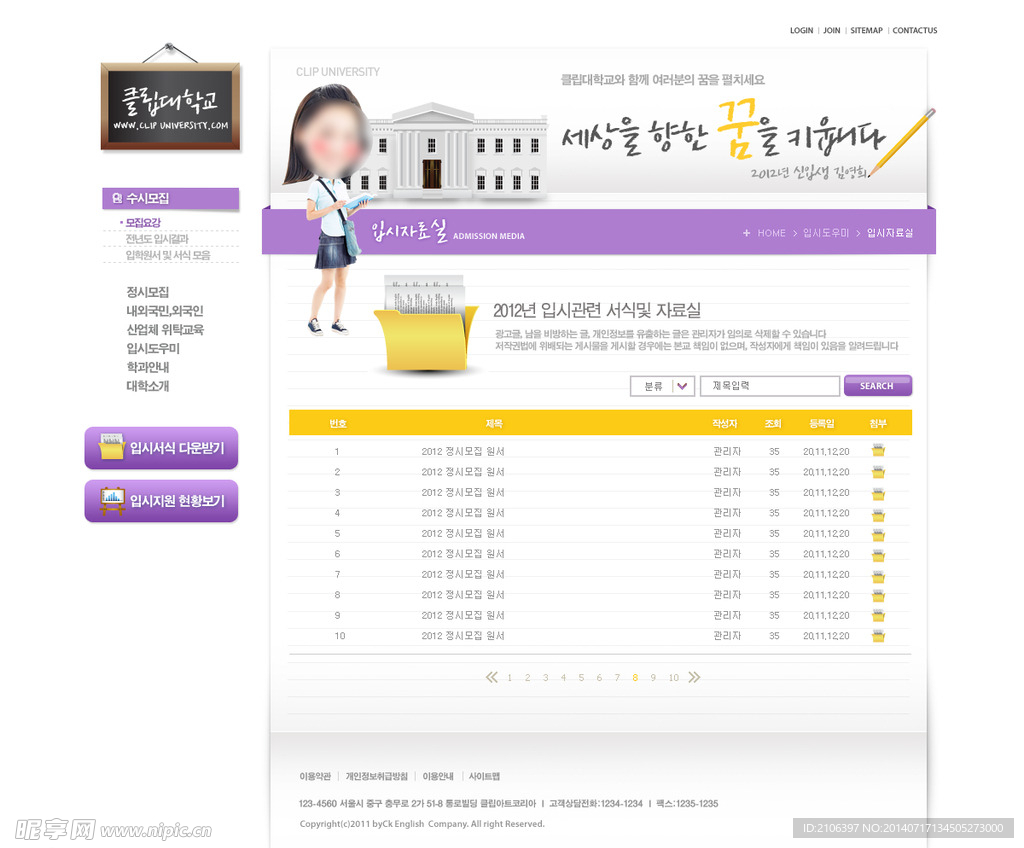This screenshot has height=848, width=1024.
Task: Open 개인정보취급방침 footer link
Action: coord(377,776)
